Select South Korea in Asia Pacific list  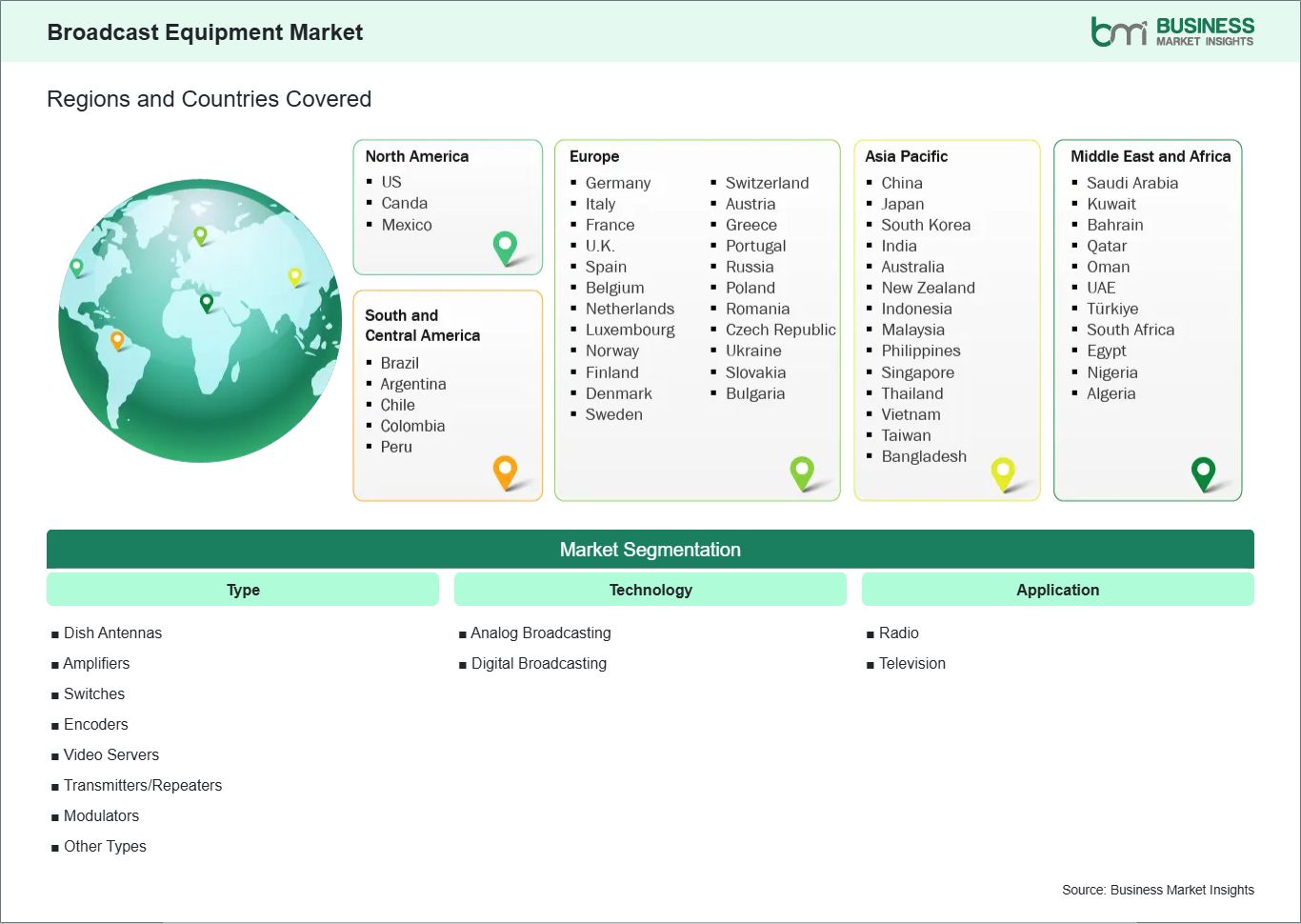coord(925,225)
